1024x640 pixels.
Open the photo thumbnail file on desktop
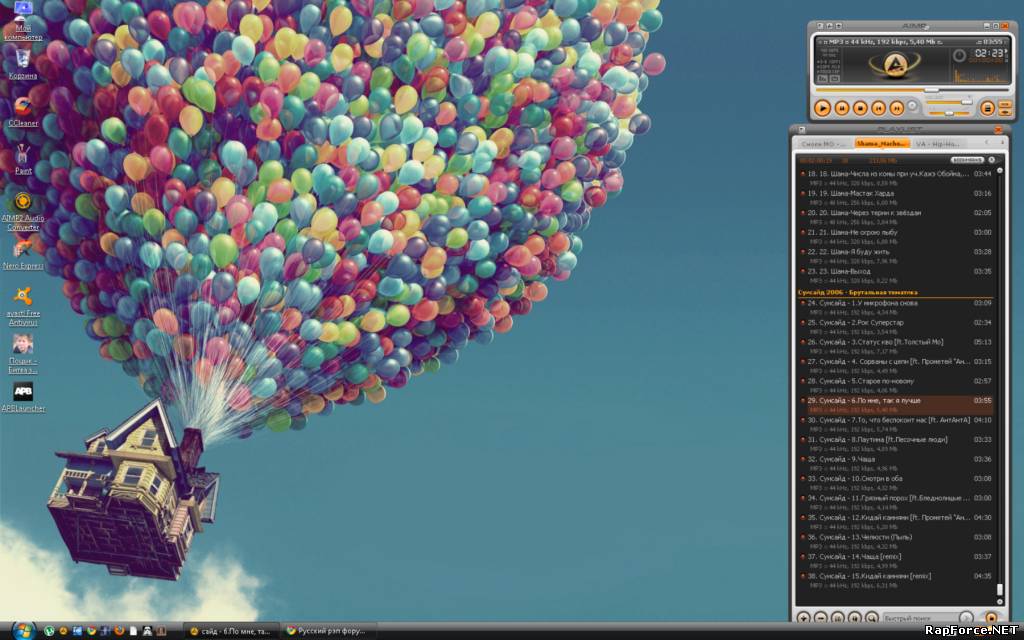coord(23,354)
